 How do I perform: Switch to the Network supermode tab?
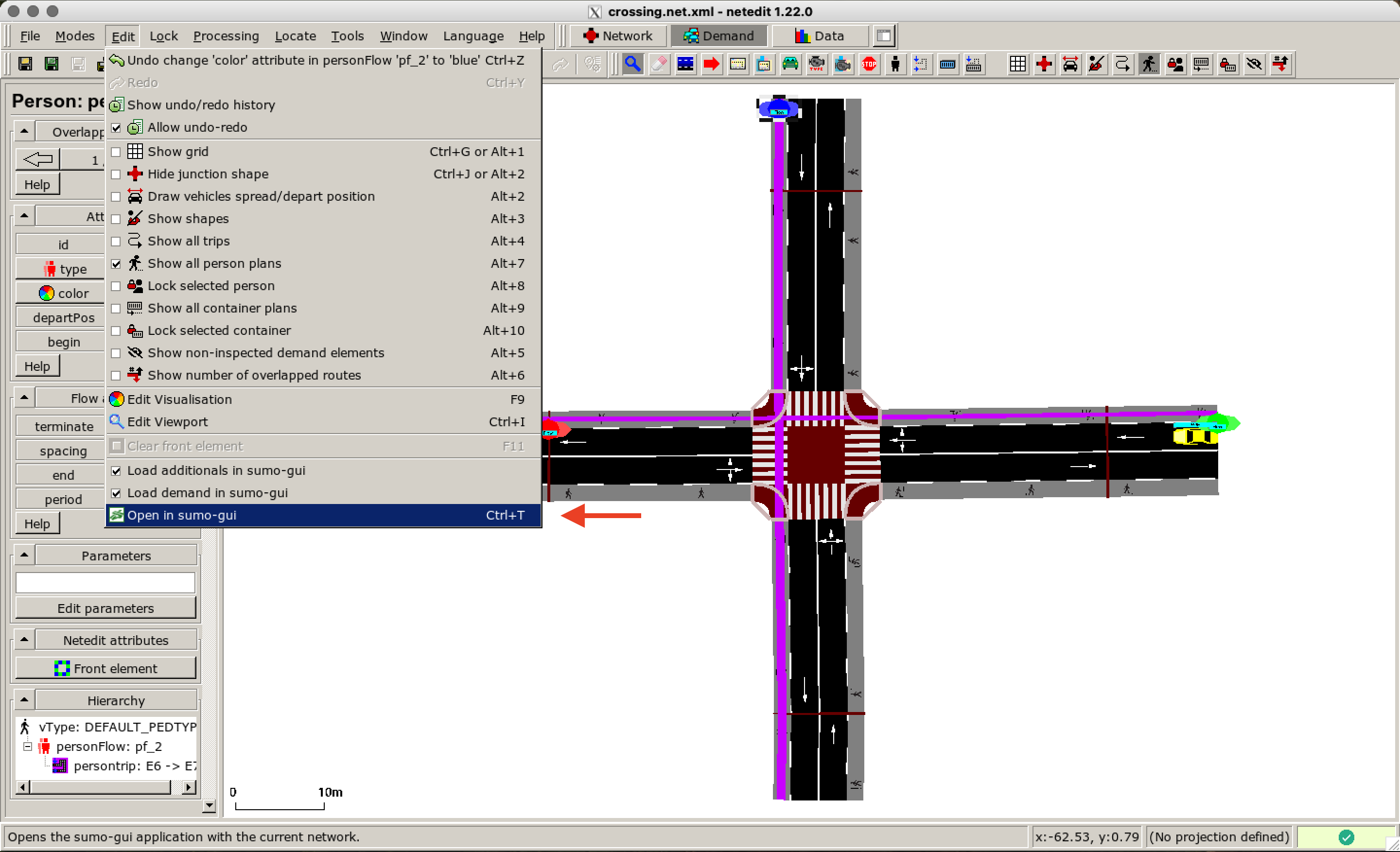click(x=618, y=35)
